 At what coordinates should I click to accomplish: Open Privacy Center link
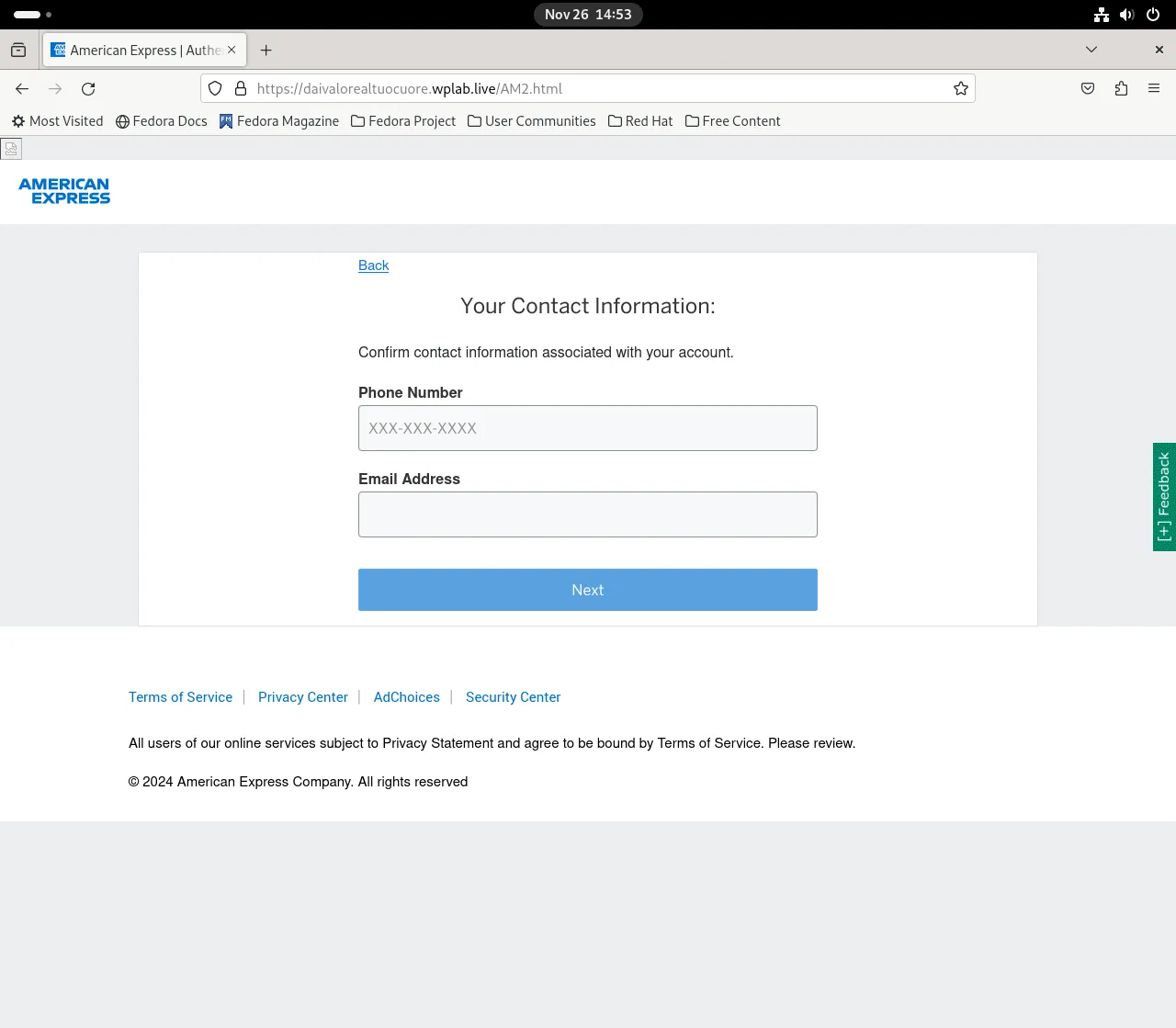[x=303, y=697]
